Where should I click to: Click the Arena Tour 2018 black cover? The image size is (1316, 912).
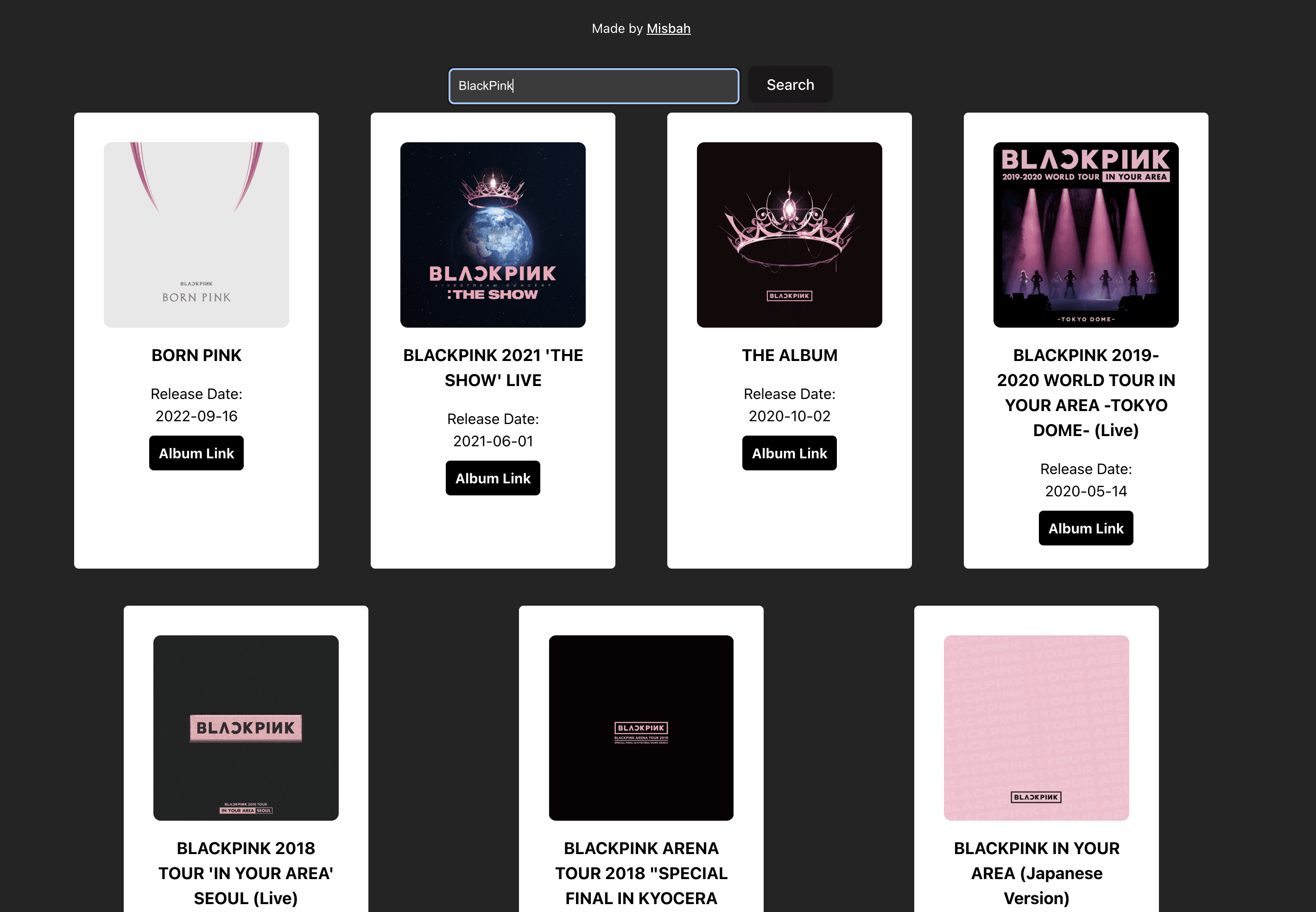(x=641, y=728)
